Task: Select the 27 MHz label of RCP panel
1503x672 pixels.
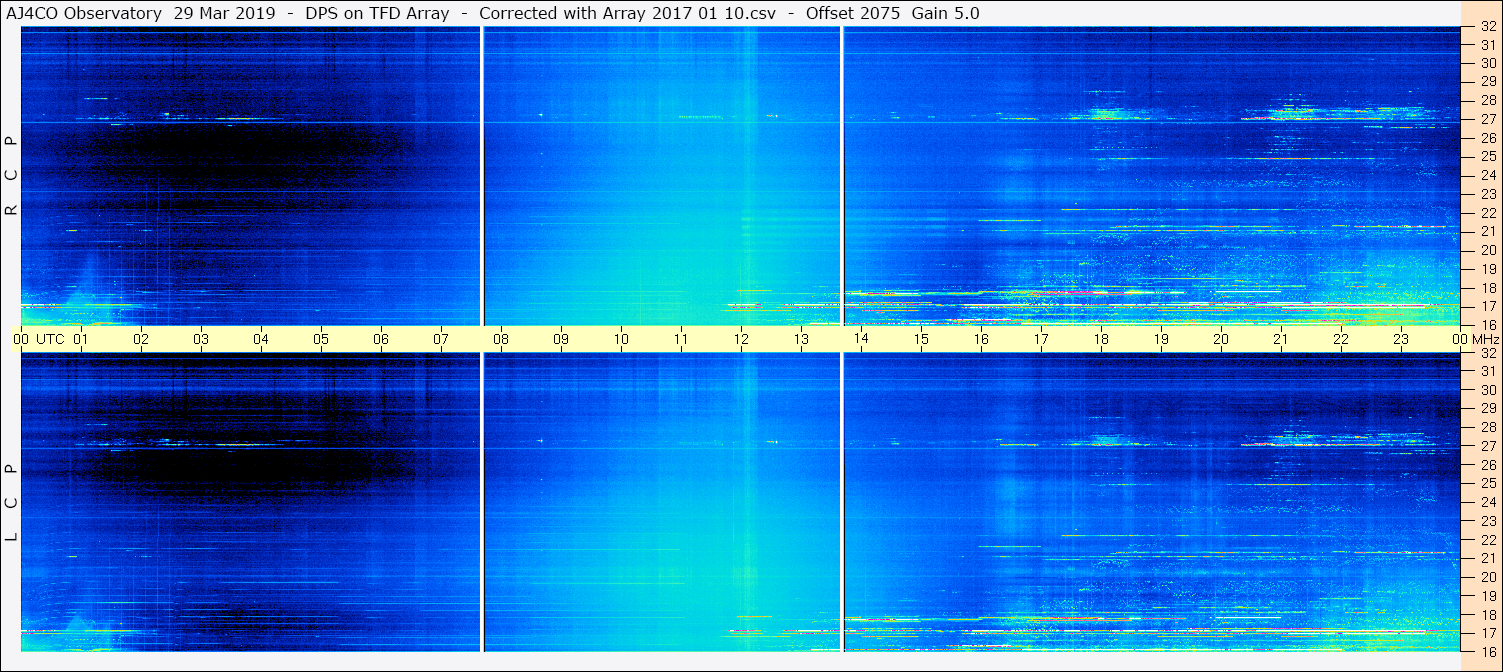Action: click(1487, 119)
